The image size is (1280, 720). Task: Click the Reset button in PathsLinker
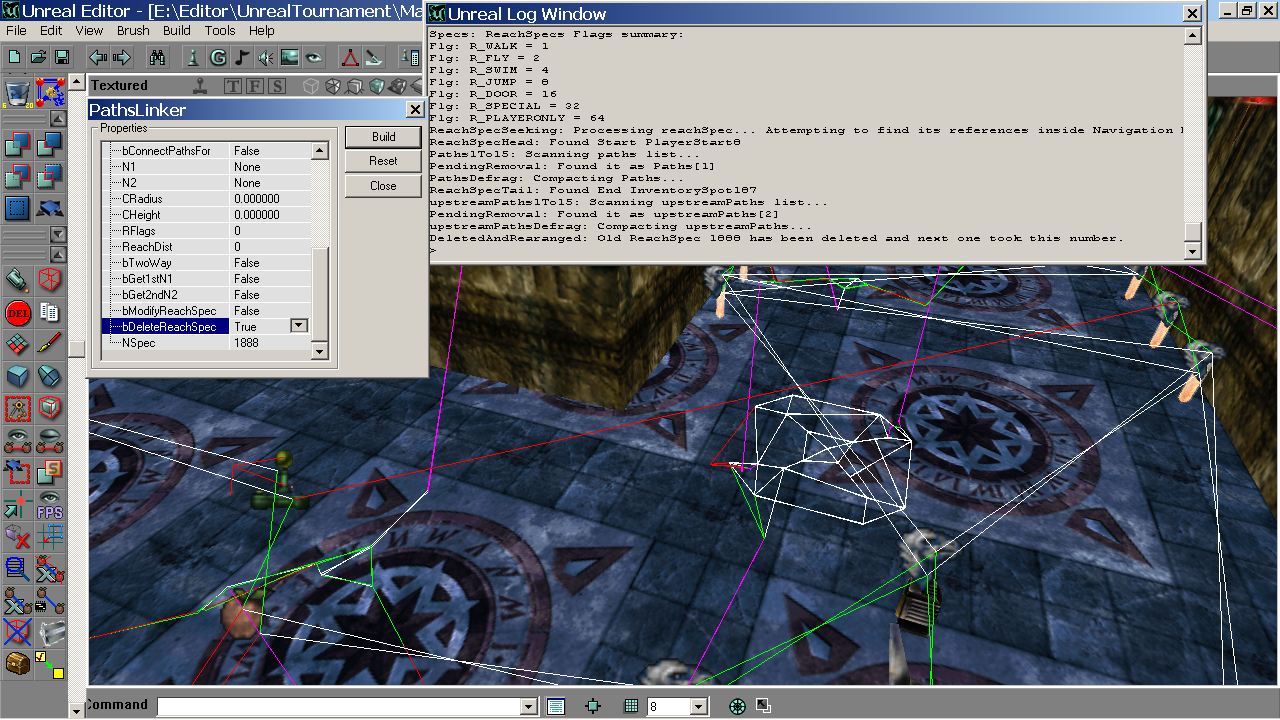pos(383,161)
